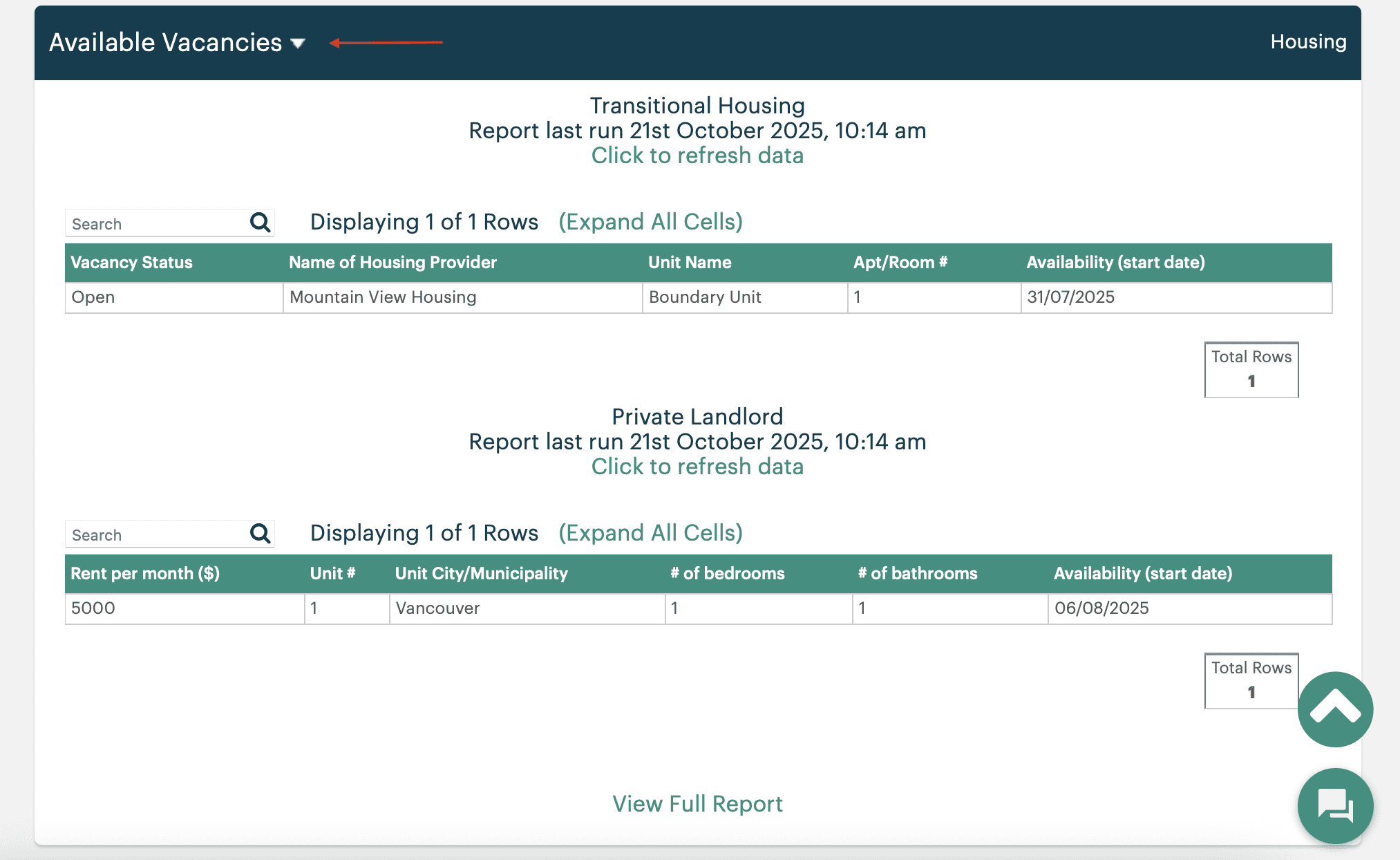Click Total Rows box under Private Landlord
The width and height of the screenshot is (1400, 860).
tap(1251, 680)
